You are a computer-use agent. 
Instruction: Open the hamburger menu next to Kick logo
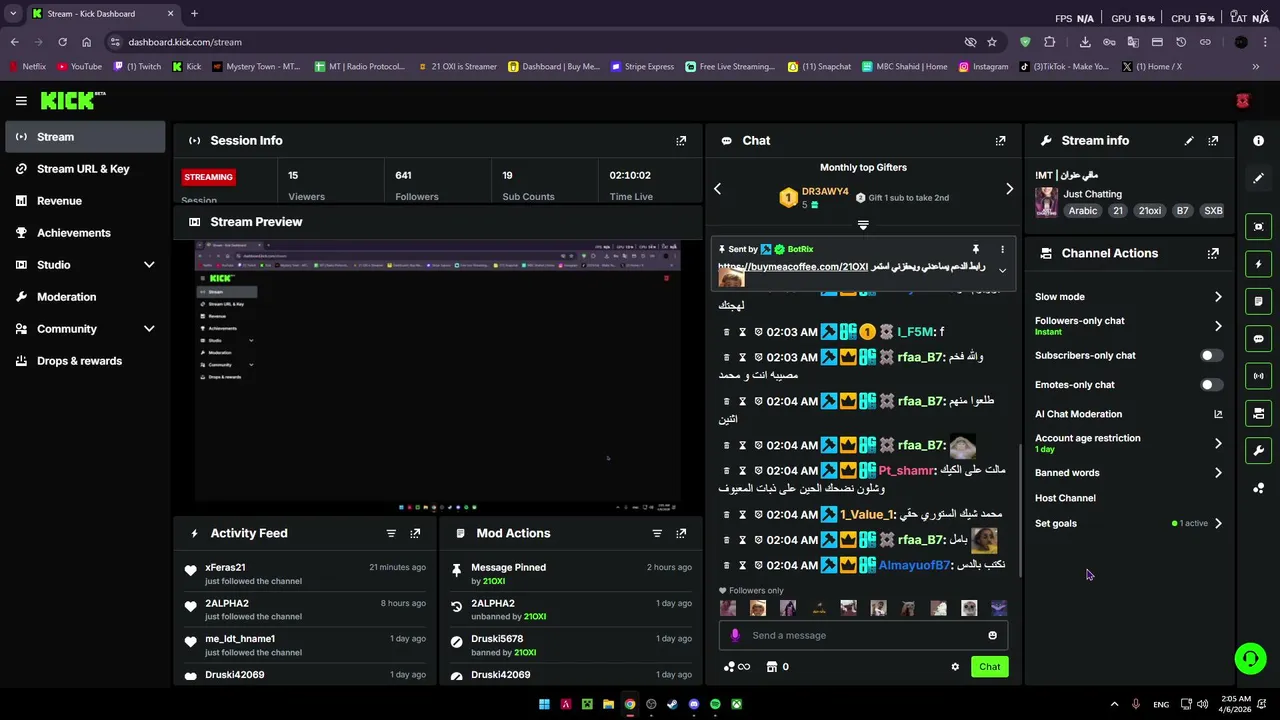pos(21,100)
